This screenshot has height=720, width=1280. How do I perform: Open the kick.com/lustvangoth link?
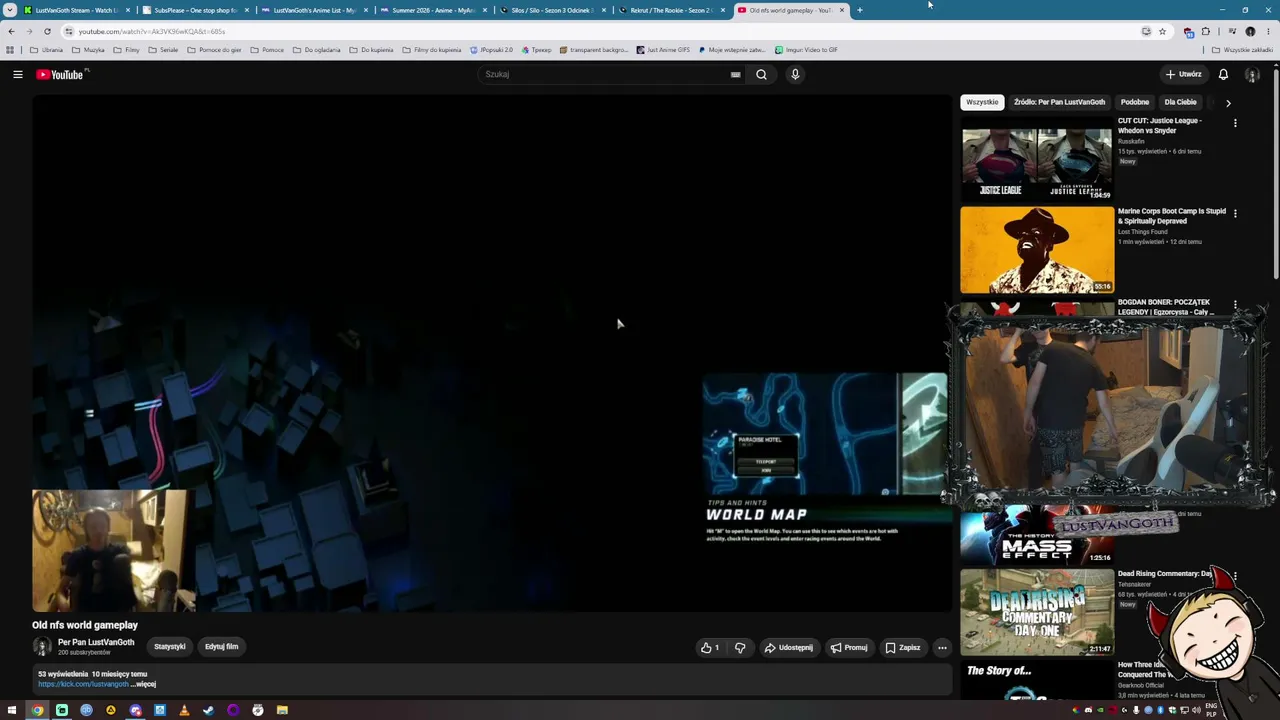(x=83, y=684)
